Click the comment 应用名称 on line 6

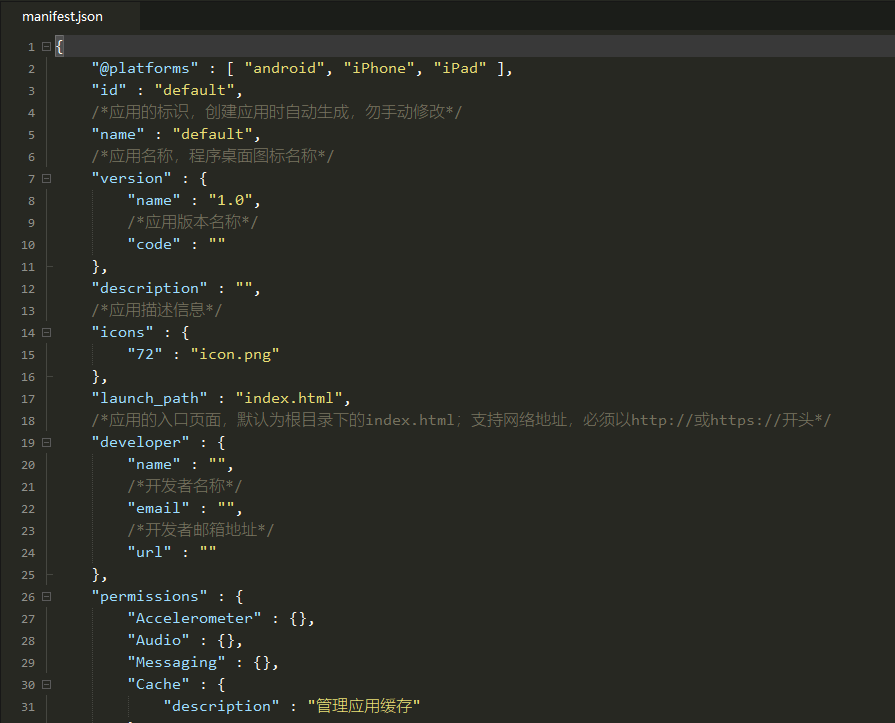tap(213, 156)
